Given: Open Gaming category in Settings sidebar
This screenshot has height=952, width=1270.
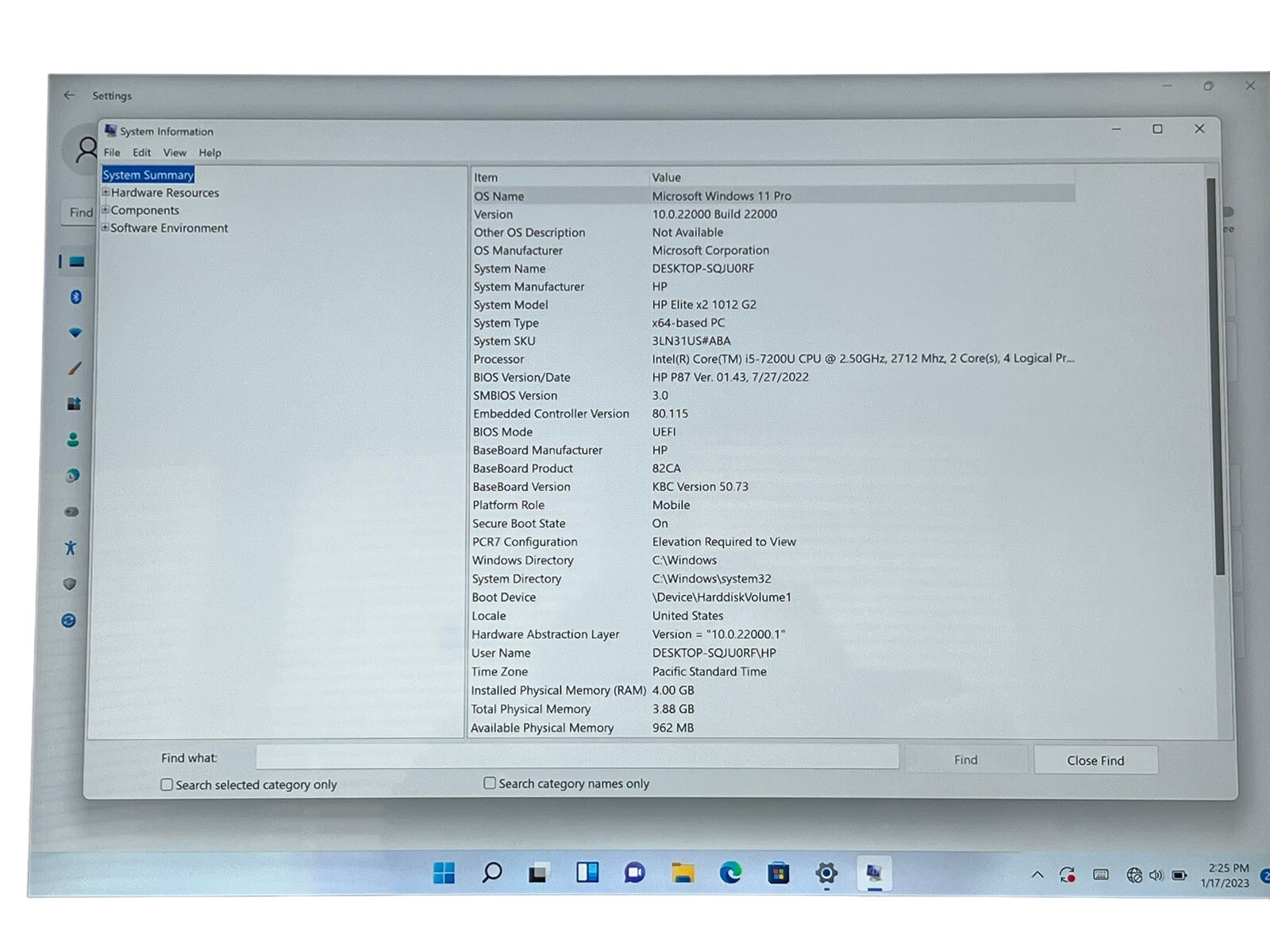Looking at the screenshot, I should tap(71, 512).
